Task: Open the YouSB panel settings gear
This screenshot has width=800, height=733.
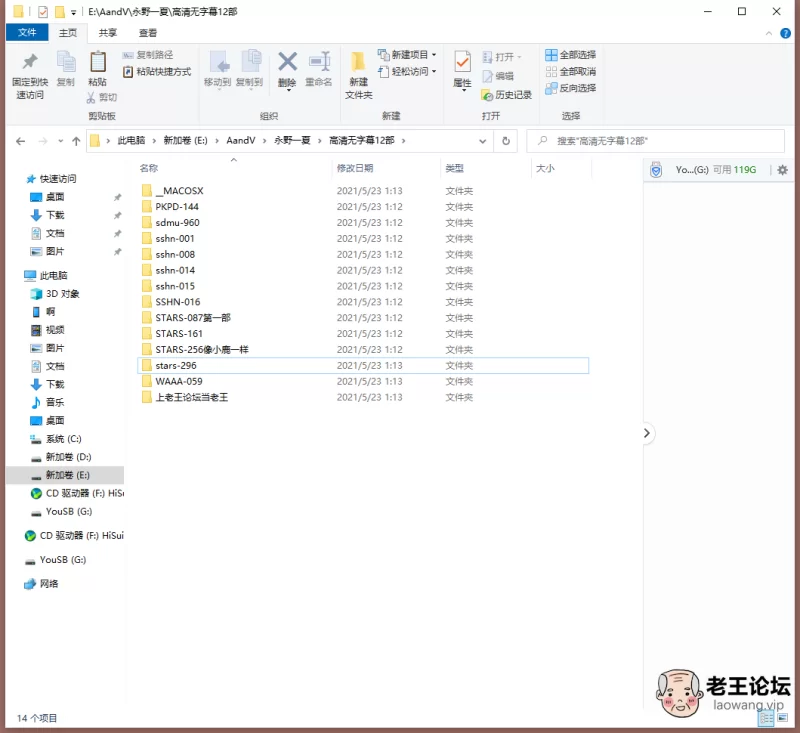Action: (782, 170)
